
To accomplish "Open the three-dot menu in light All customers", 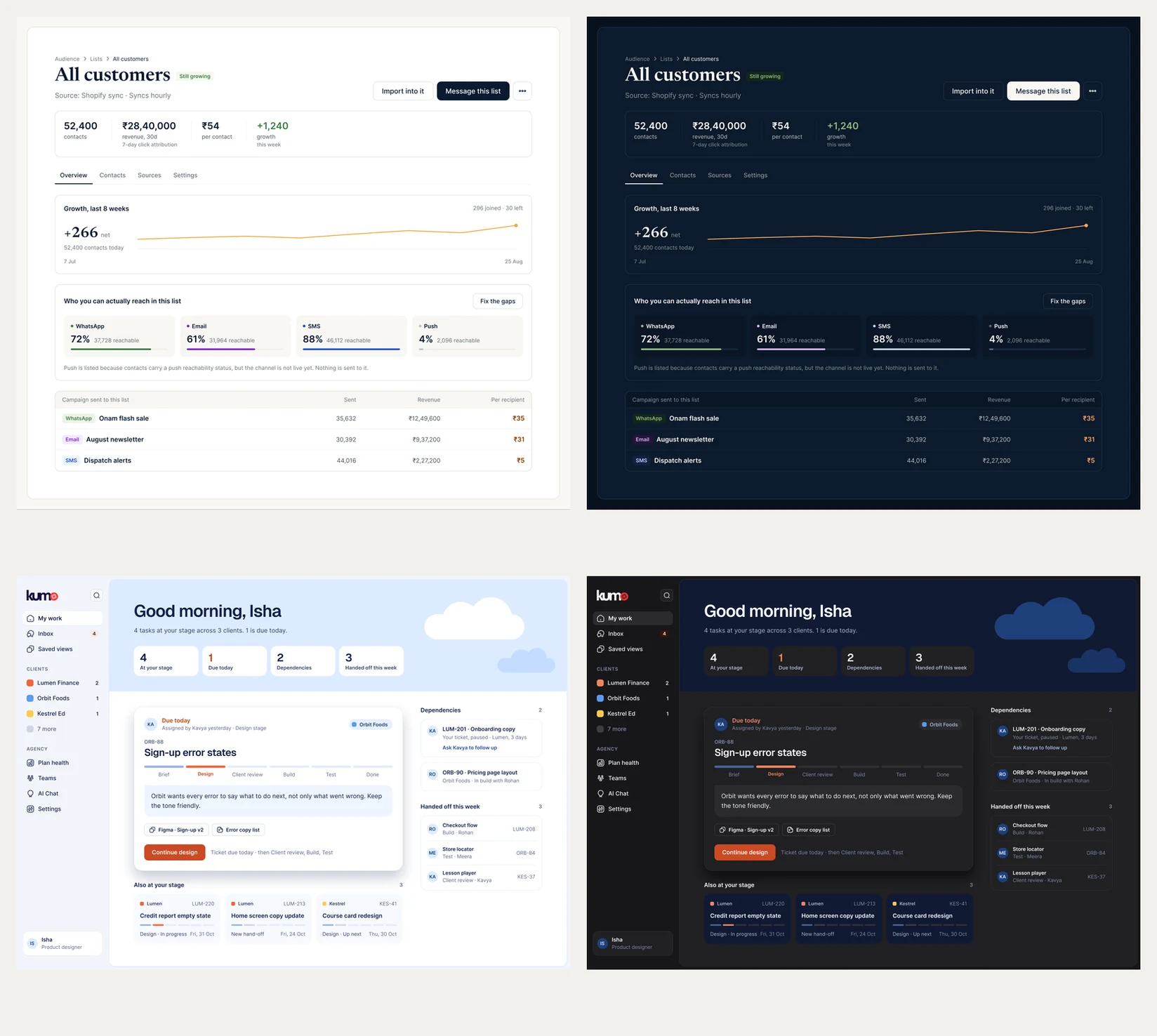I will [x=522, y=91].
